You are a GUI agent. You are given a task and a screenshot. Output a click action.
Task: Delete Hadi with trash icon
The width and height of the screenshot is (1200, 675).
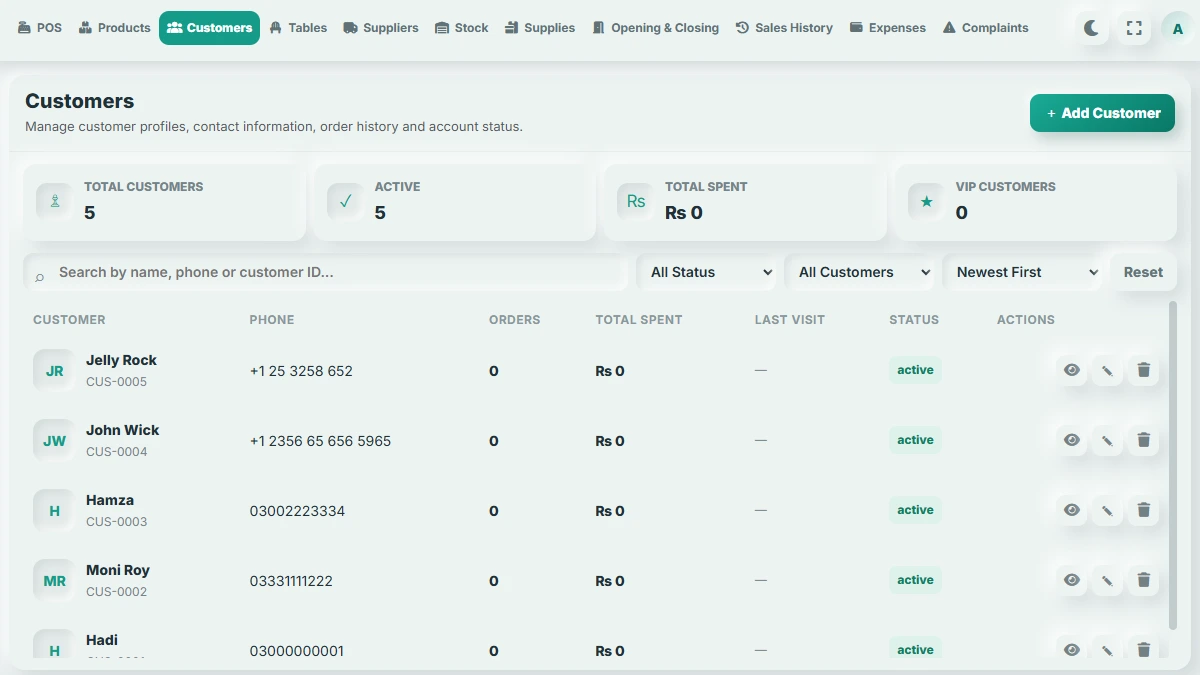1144,648
